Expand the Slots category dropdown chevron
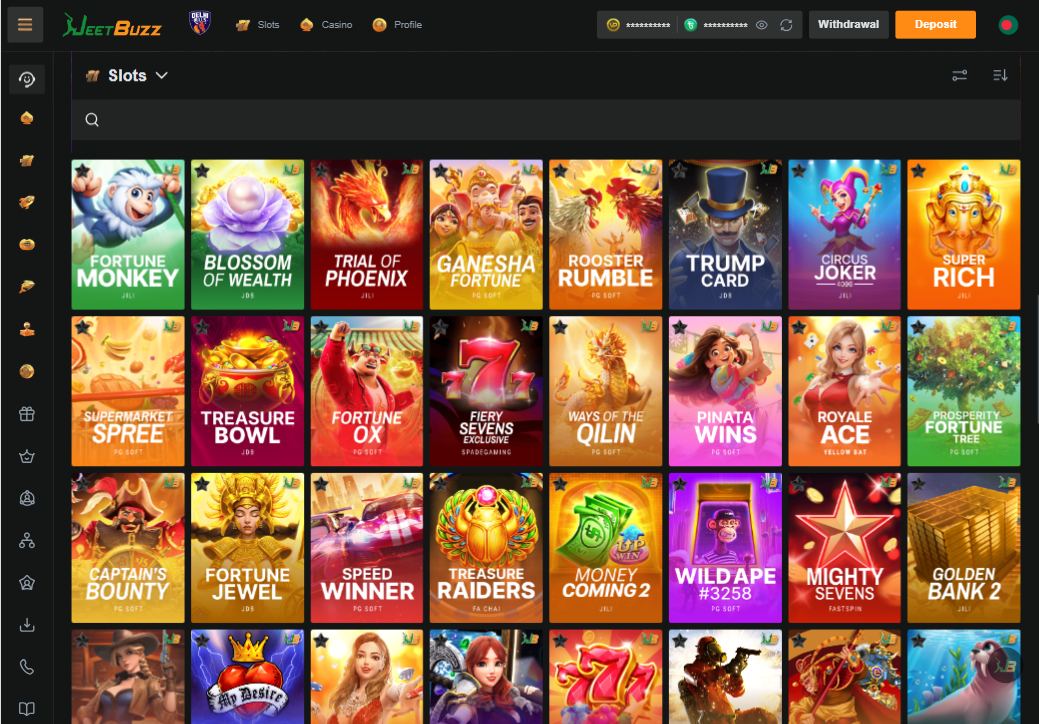 click(161, 75)
